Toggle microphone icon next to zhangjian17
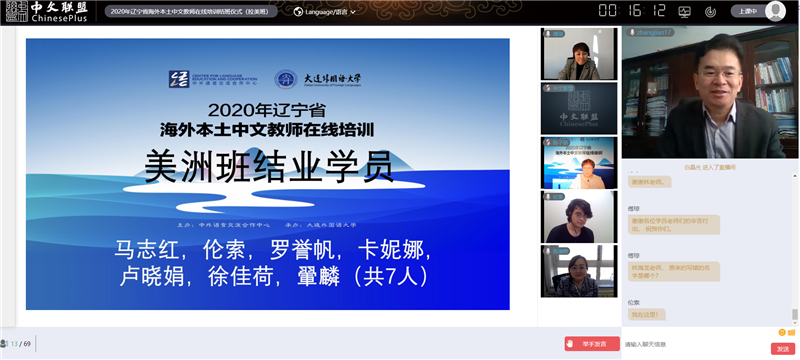 coord(632,32)
